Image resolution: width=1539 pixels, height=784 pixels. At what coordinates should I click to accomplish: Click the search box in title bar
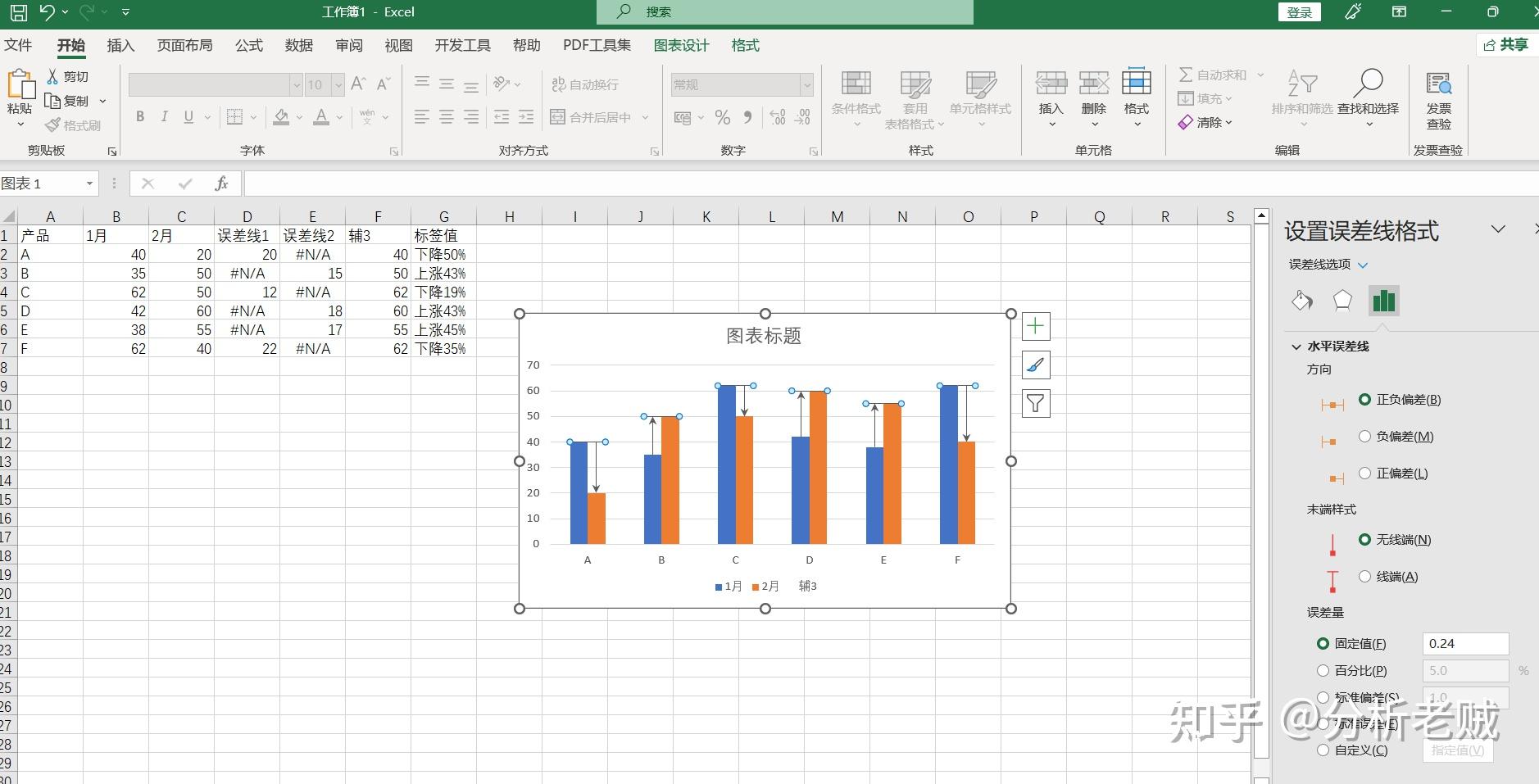[x=785, y=12]
